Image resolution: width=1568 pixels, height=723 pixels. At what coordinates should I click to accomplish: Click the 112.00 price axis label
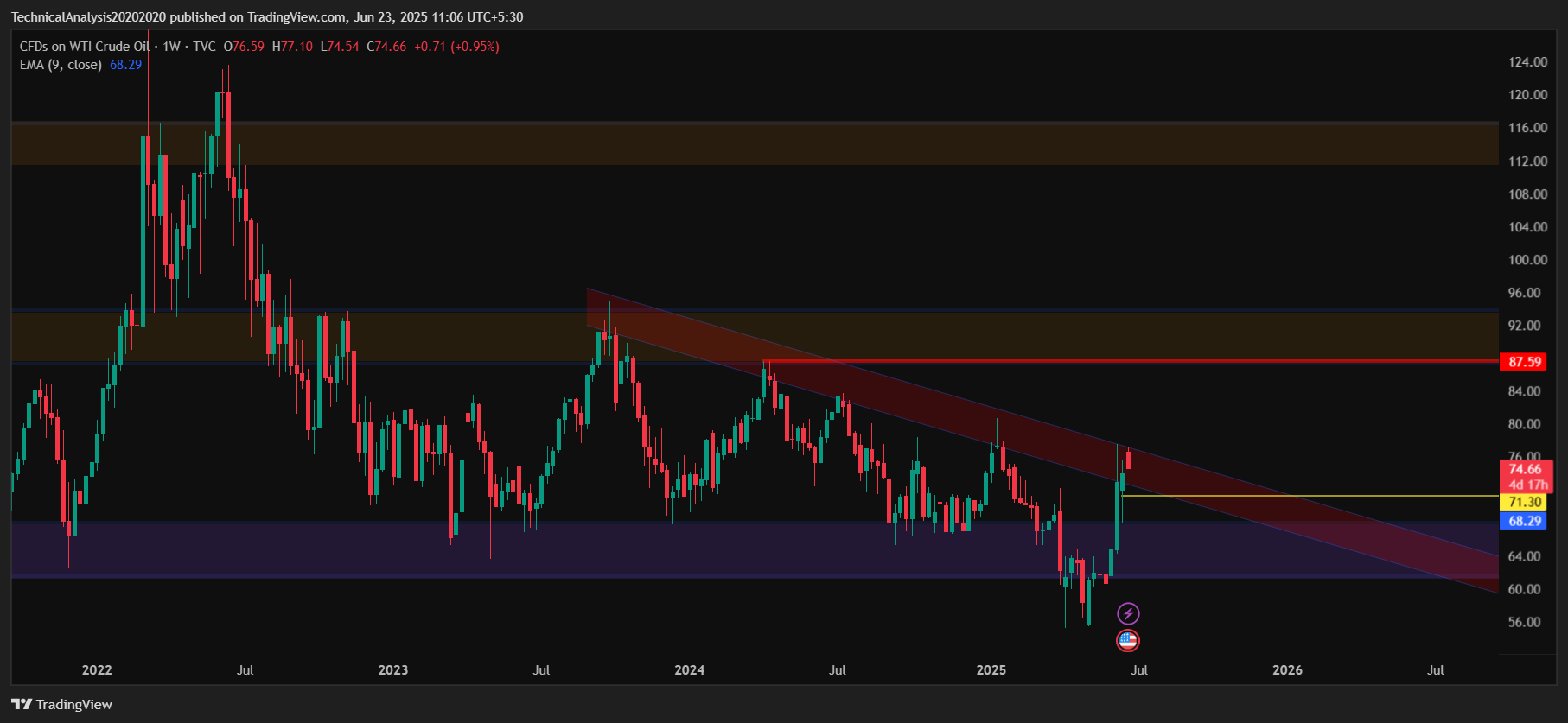(1527, 162)
